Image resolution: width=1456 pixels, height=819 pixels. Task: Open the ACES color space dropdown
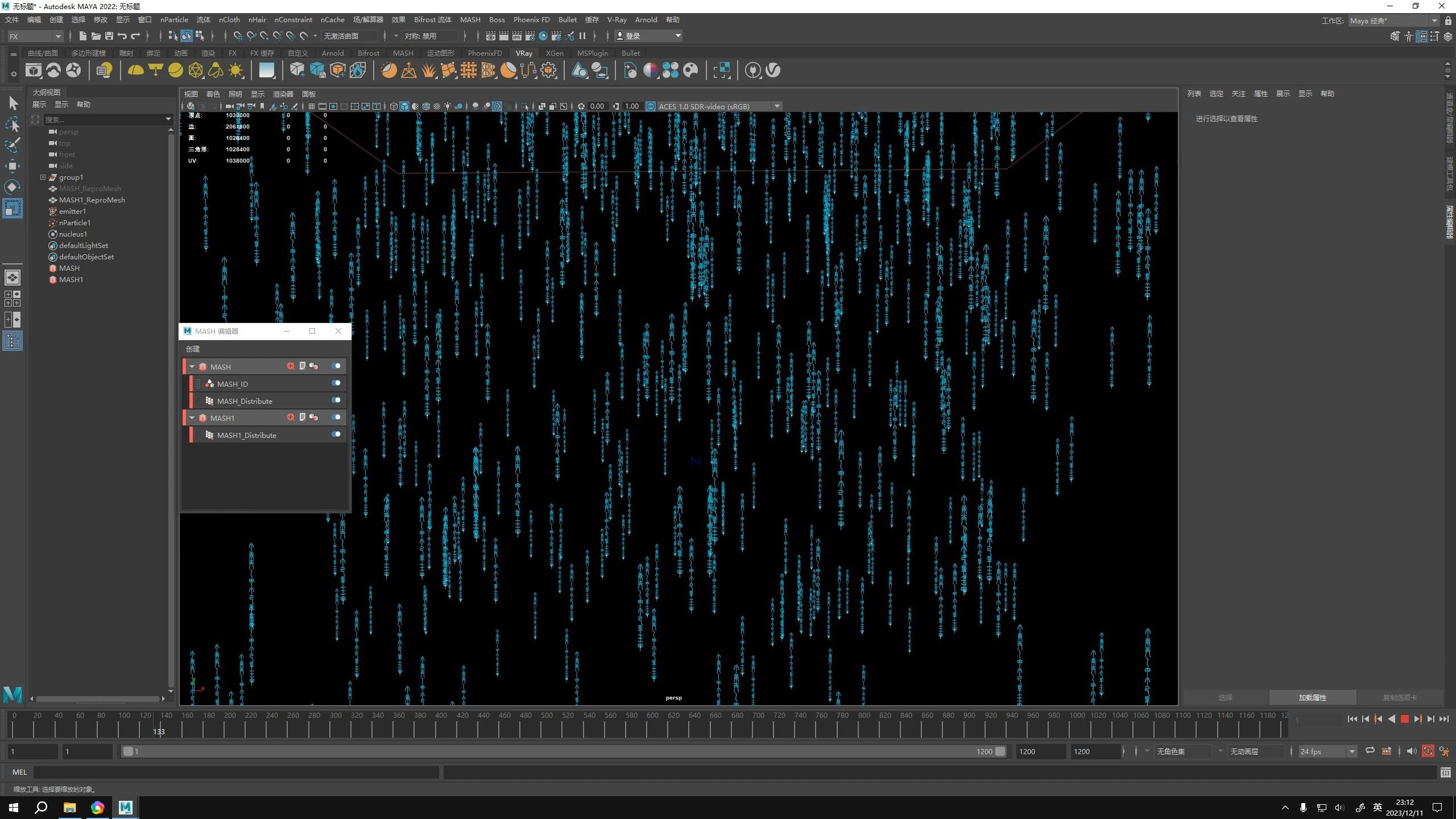pyautogui.click(x=776, y=106)
